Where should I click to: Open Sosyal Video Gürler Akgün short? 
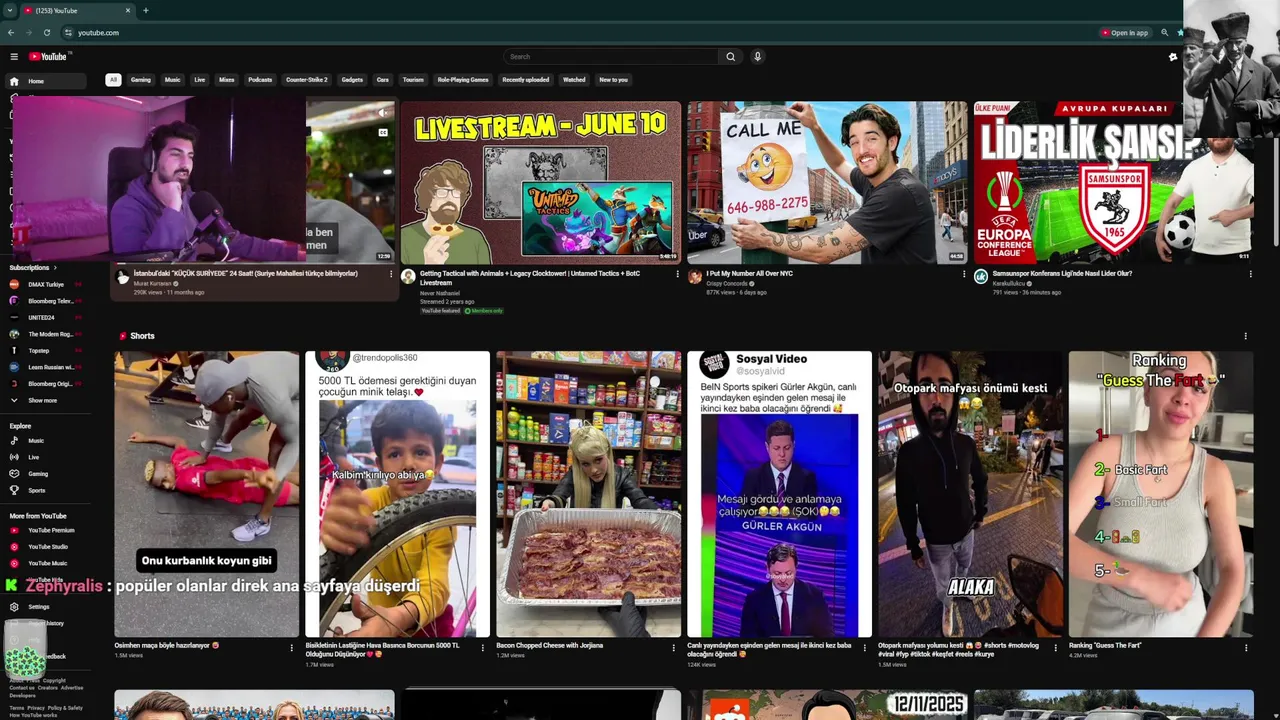(779, 494)
